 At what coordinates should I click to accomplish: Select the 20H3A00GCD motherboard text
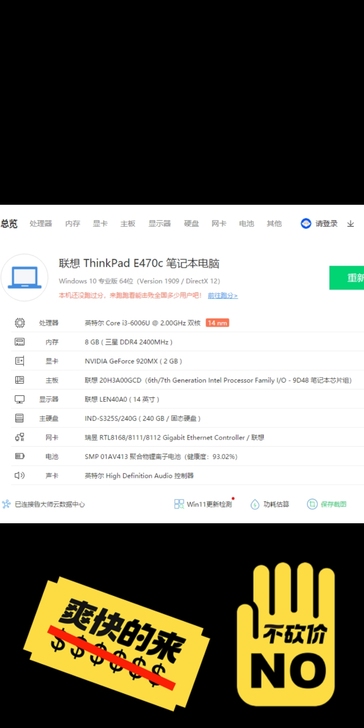(x=218, y=380)
